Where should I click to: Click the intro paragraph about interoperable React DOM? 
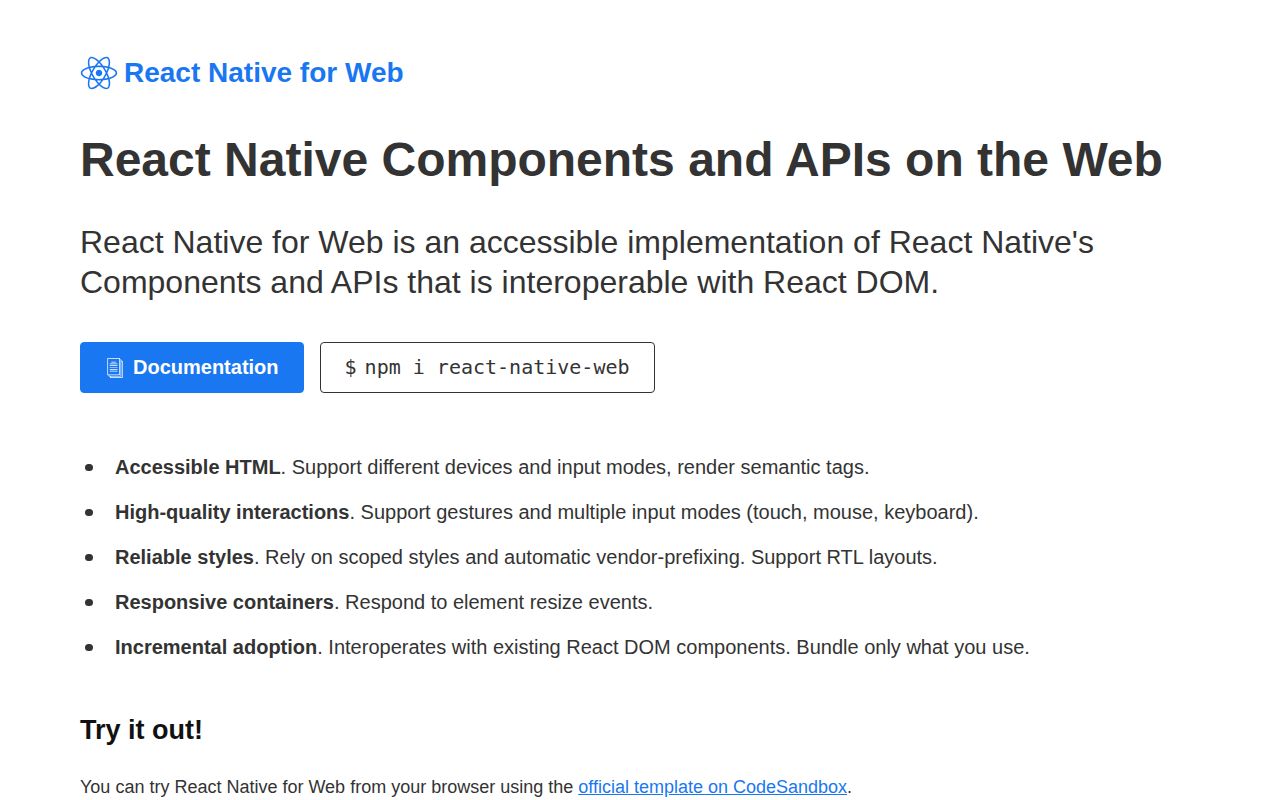click(587, 262)
